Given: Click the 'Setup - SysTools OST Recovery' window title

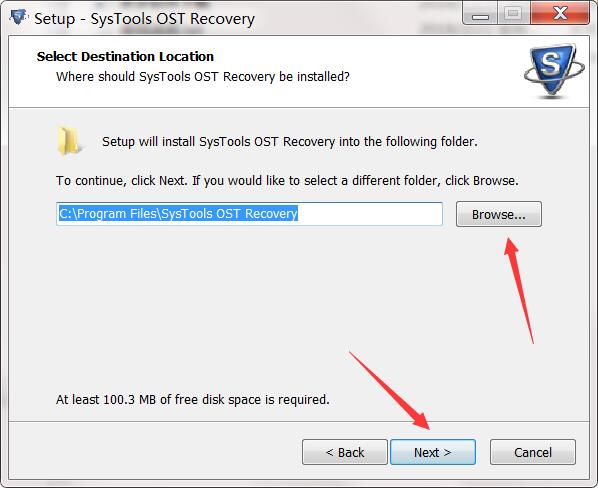Looking at the screenshot, I should [144, 19].
